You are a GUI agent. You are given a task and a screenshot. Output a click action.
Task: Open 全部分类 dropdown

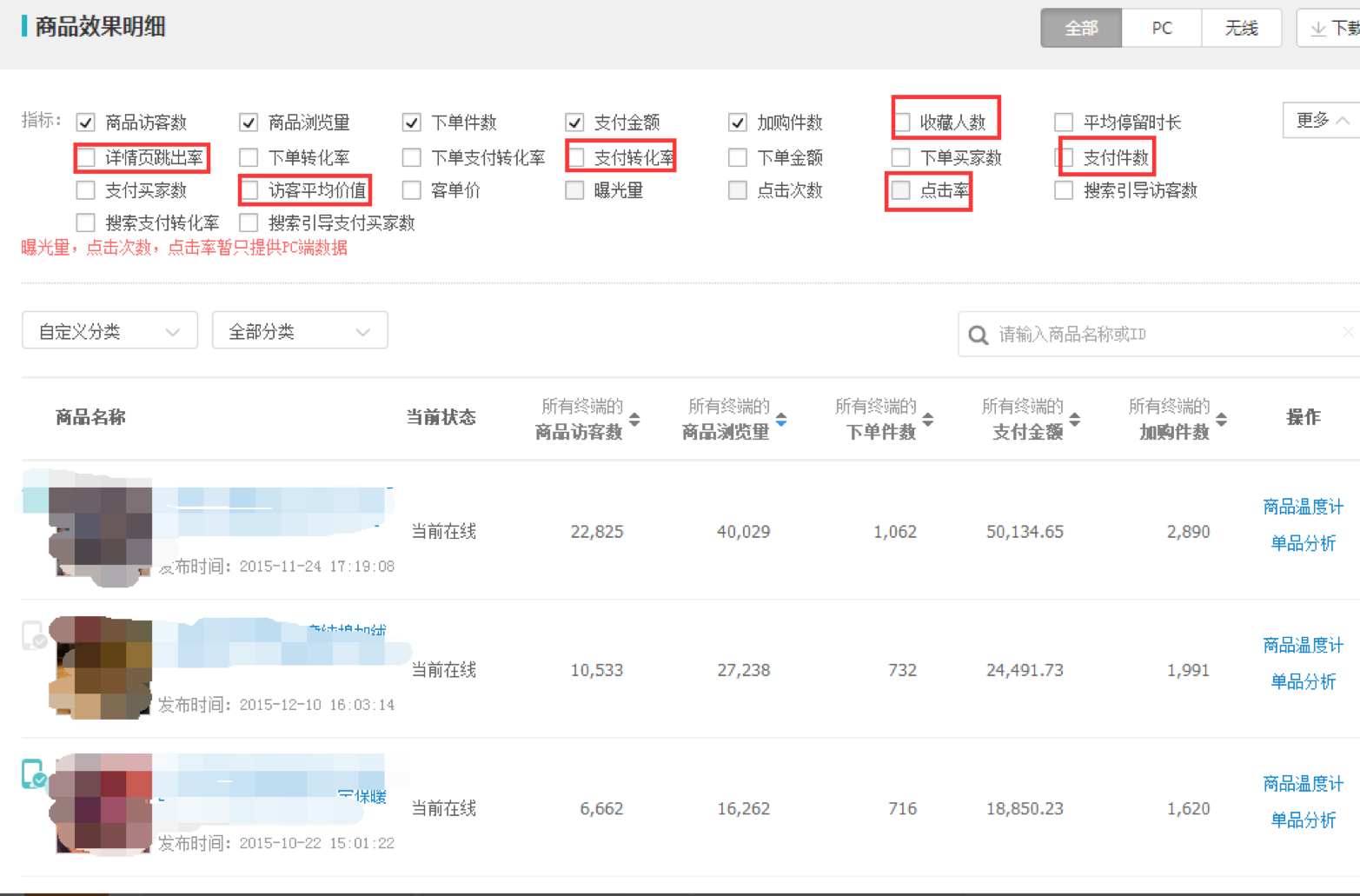point(300,330)
